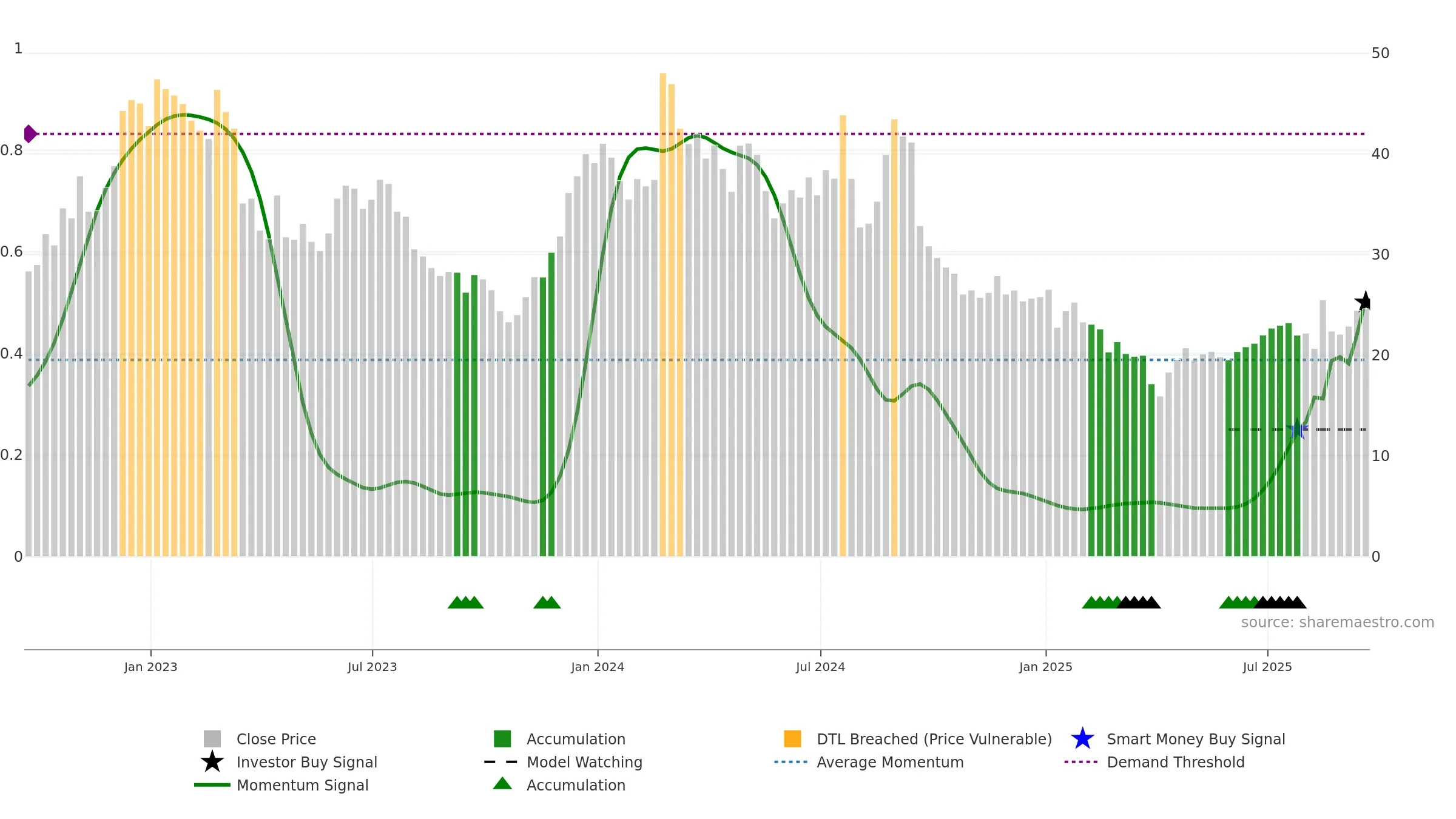The image size is (1456, 819).
Task: Click the purple diamond Demand Threshold marker
Action: pyautogui.click(x=30, y=133)
